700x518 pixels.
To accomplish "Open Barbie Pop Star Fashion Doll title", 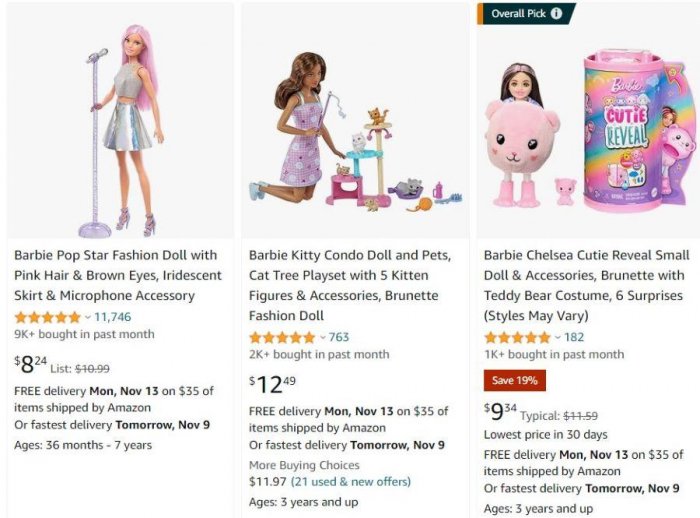I will [x=116, y=275].
